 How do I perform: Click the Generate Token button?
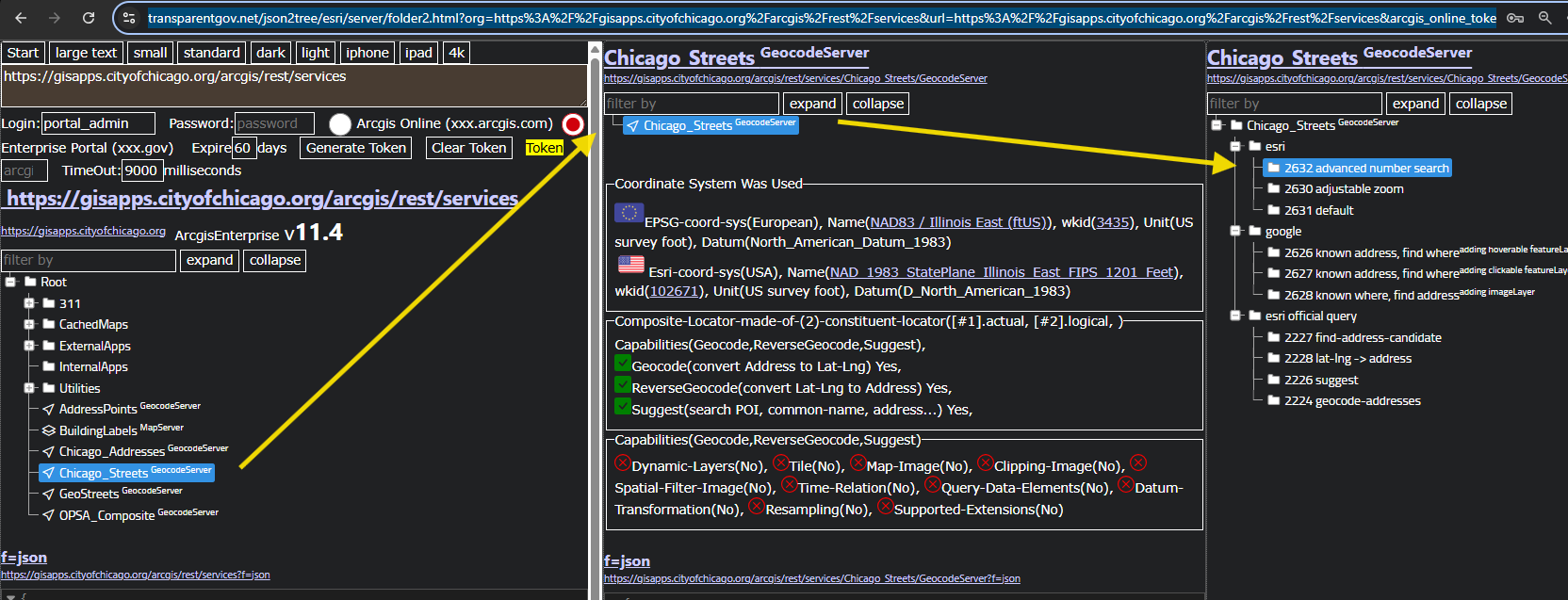tap(355, 148)
